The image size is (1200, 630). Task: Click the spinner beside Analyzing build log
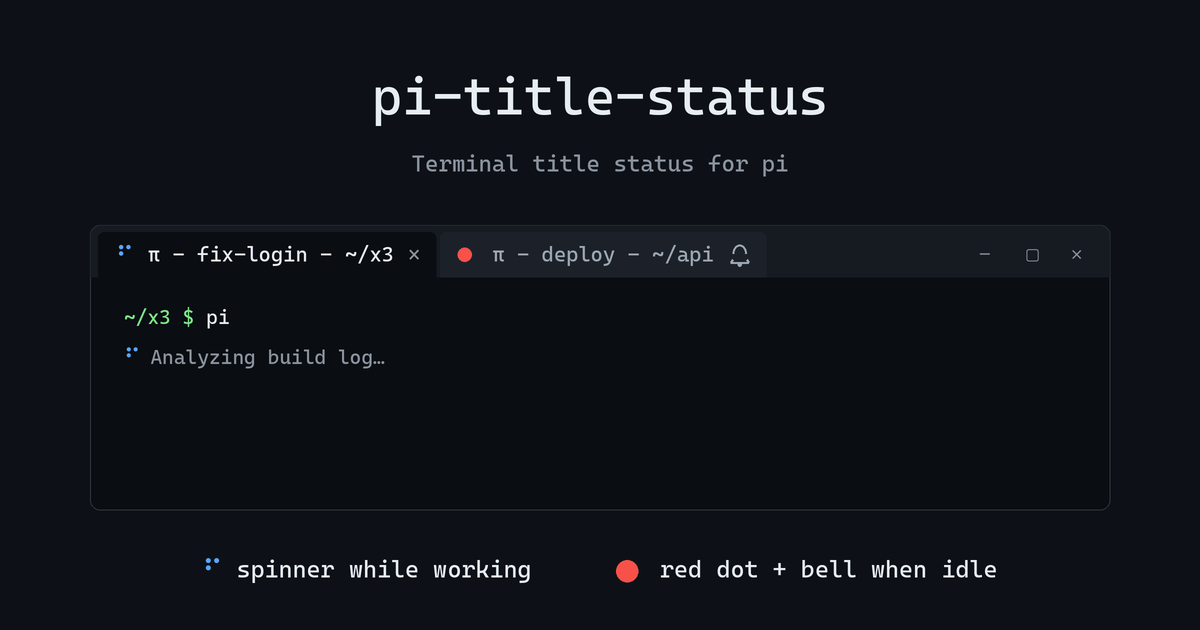(x=131, y=353)
